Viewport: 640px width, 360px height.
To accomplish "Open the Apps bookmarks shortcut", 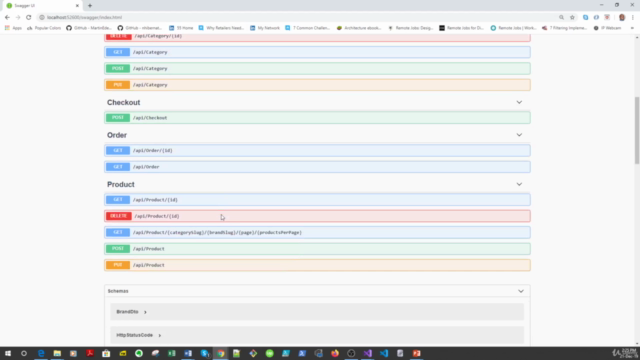I will [x=13, y=28].
